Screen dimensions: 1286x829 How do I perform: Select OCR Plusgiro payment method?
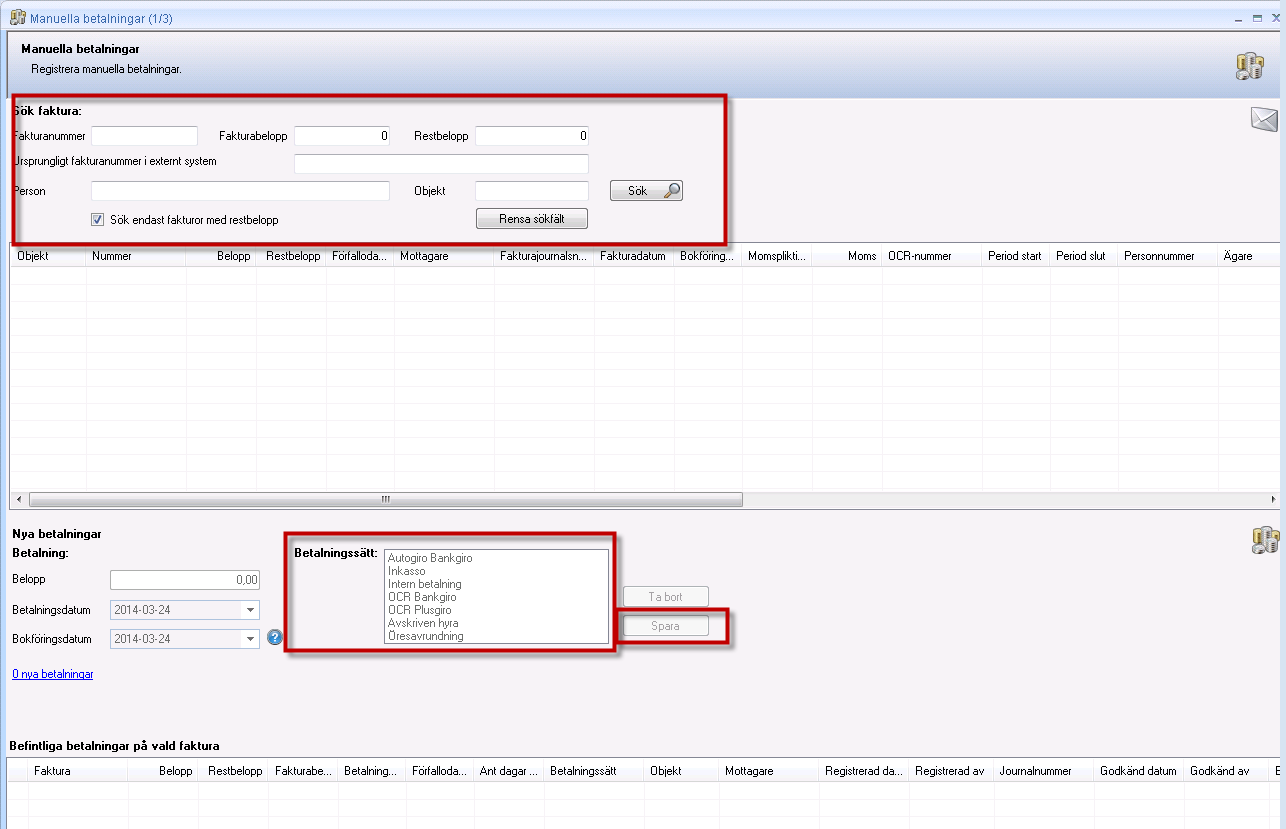coord(420,610)
